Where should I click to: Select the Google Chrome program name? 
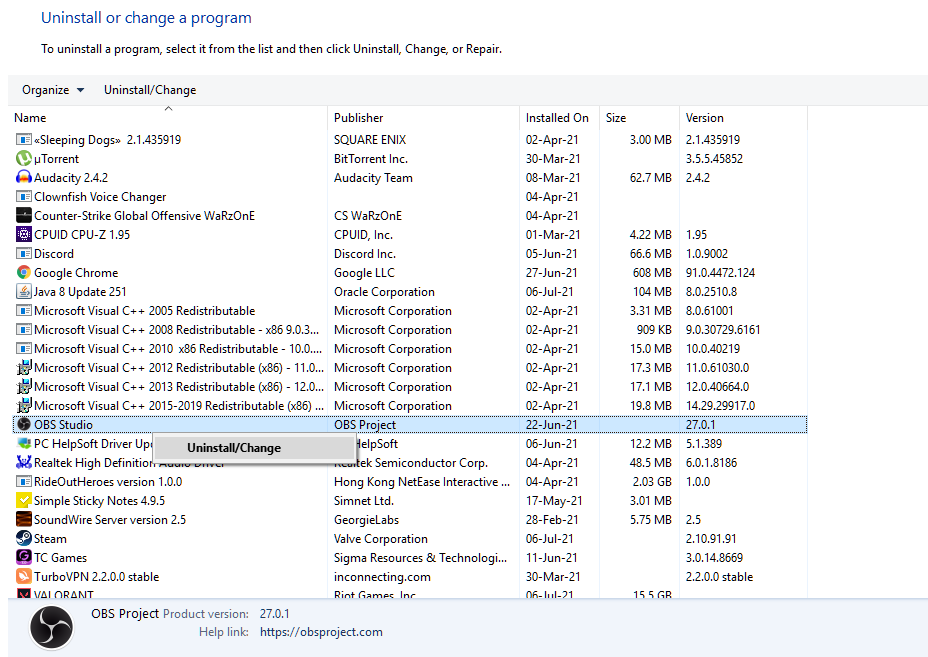tap(76, 273)
